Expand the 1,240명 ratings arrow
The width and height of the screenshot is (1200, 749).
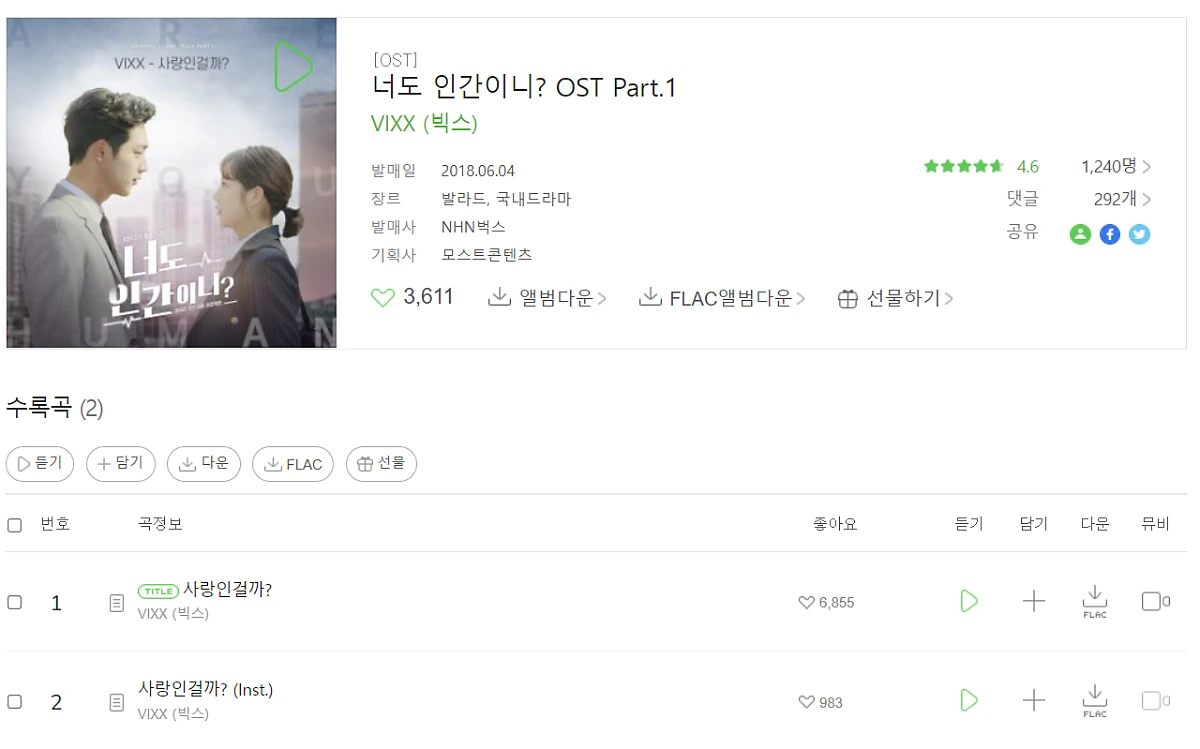(x=1146, y=167)
